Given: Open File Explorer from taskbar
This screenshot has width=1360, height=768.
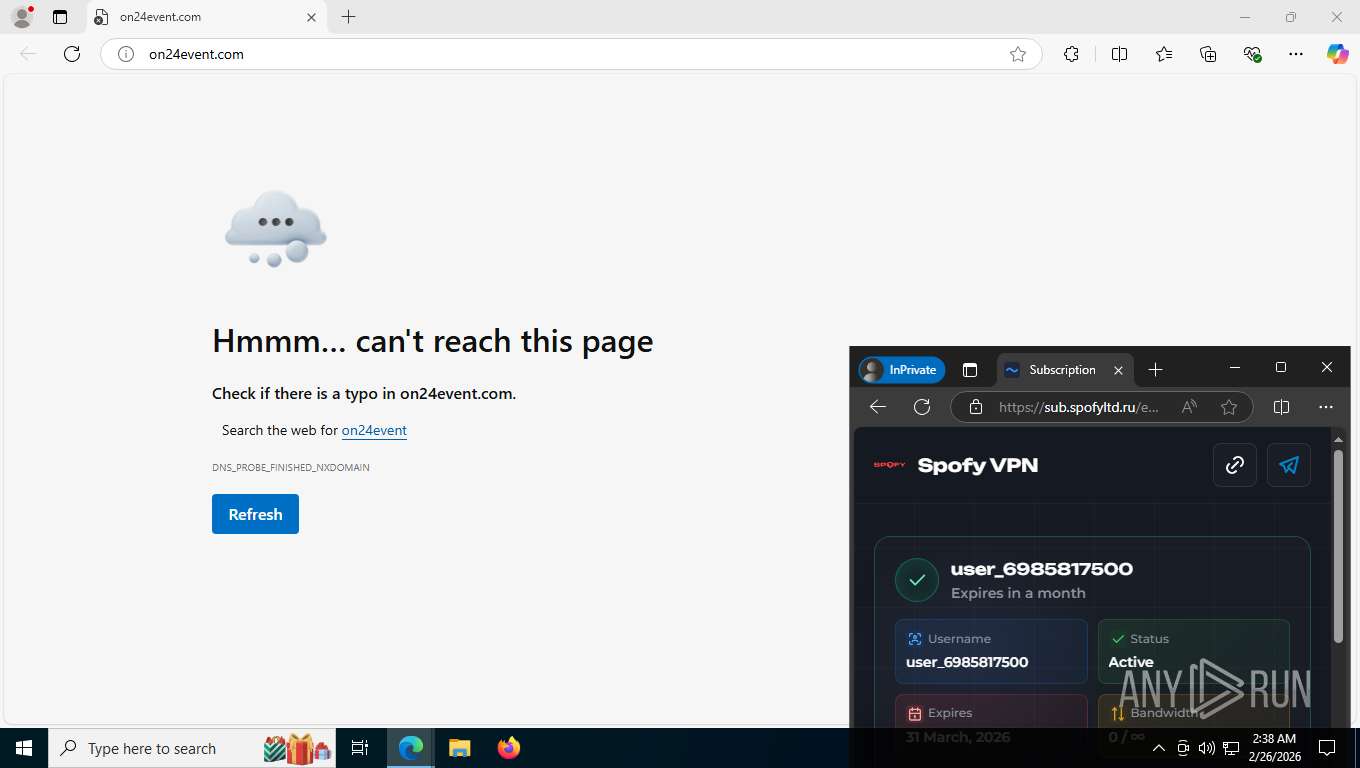Looking at the screenshot, I should click(459, 748).
